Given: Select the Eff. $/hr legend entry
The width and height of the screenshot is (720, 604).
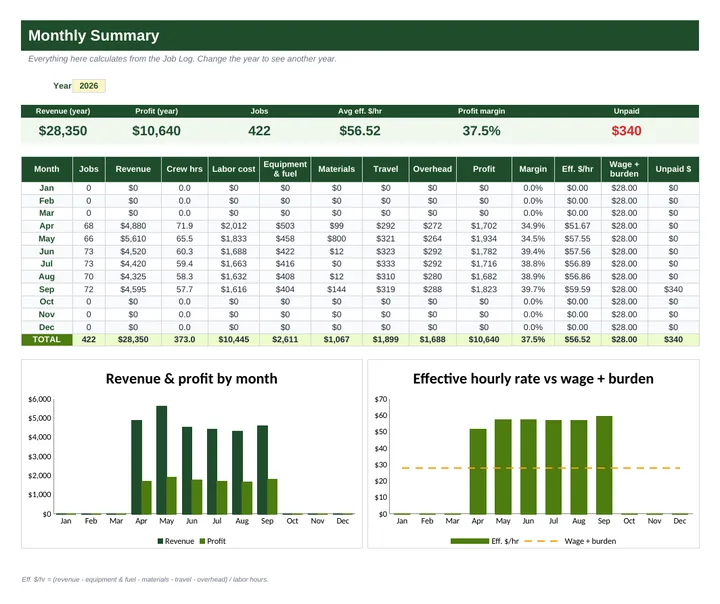Looking at the screenshot, I should [x=485, y=541].
